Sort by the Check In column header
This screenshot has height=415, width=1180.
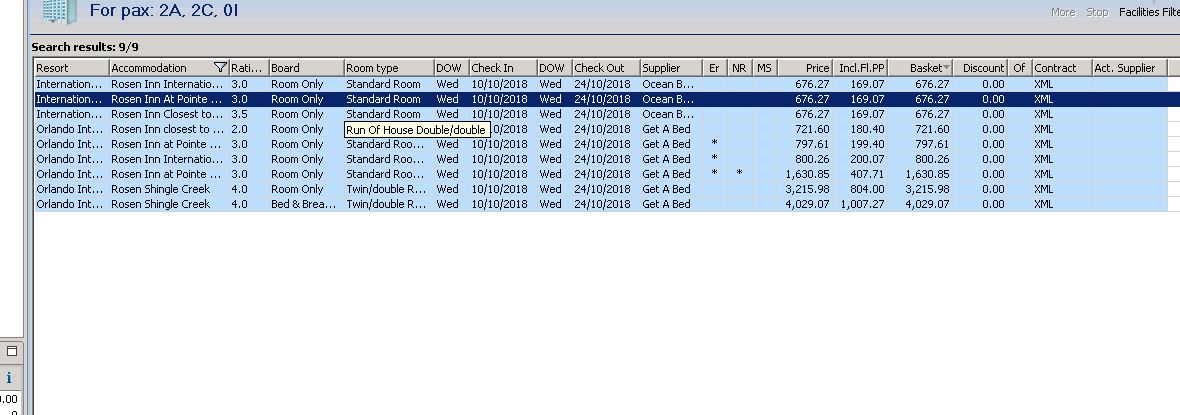pos(503,68)
